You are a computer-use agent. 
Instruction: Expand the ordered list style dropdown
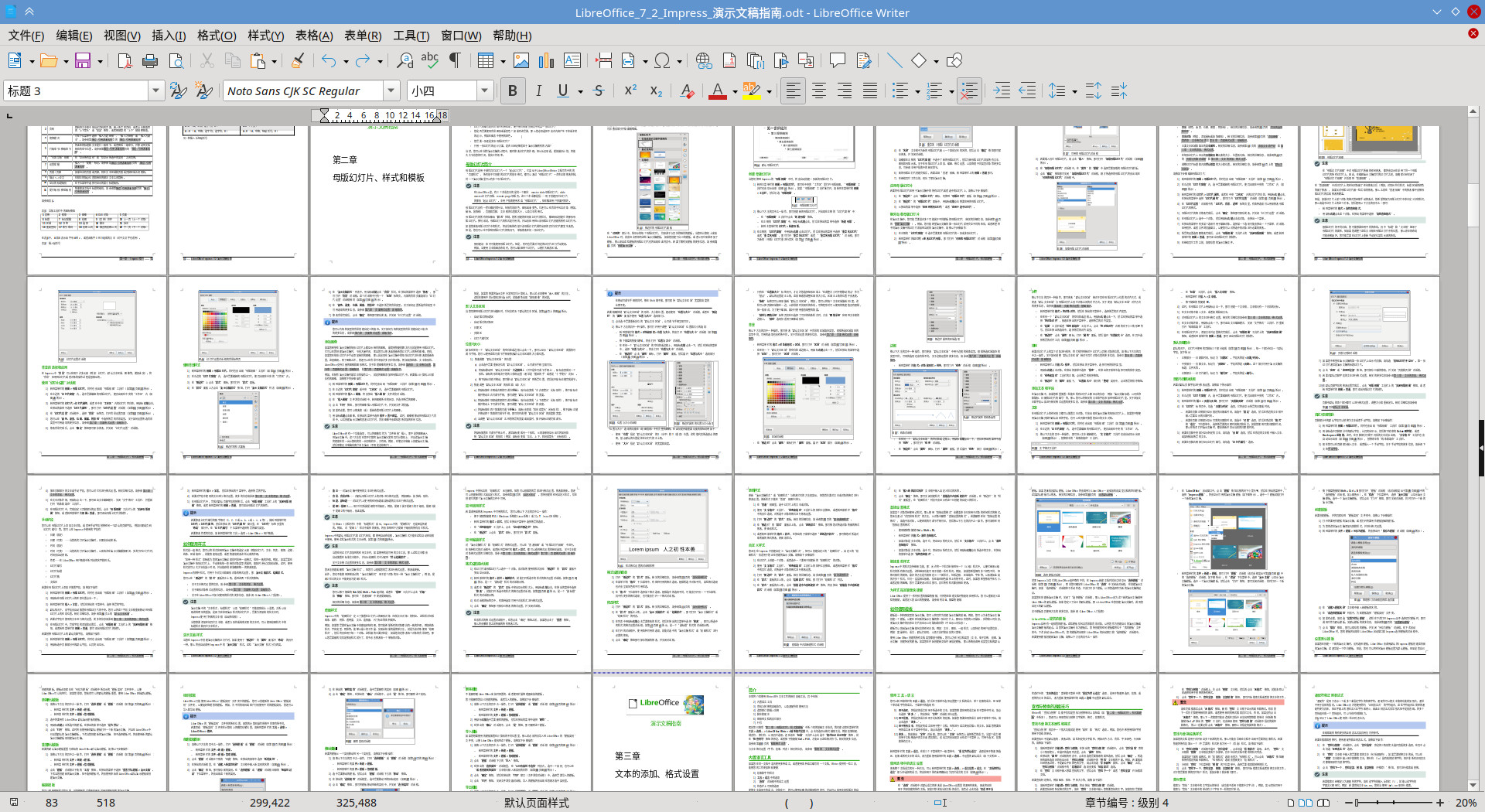click(x=951, y=91)
